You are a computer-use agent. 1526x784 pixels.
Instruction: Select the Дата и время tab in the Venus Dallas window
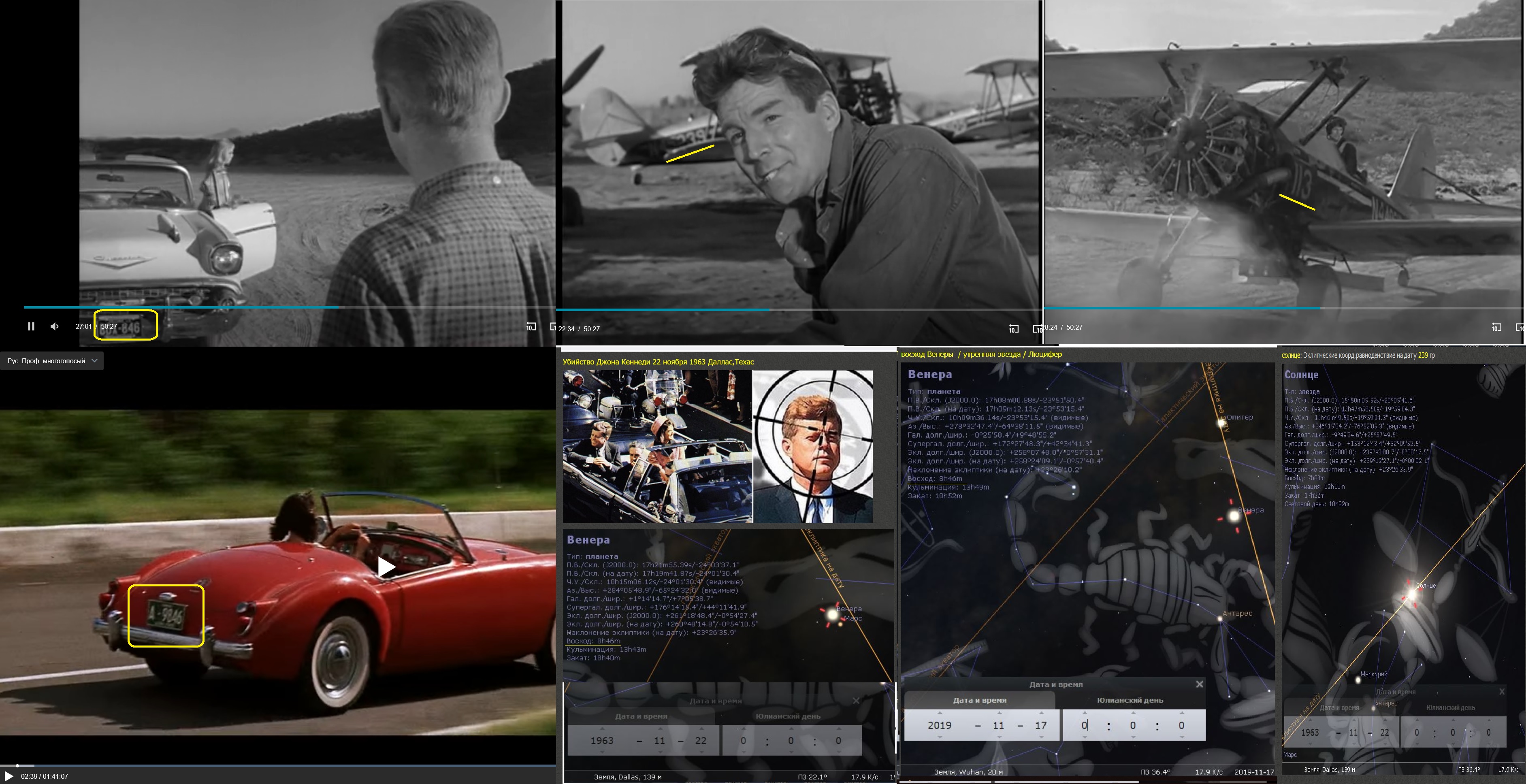(641, 716)
